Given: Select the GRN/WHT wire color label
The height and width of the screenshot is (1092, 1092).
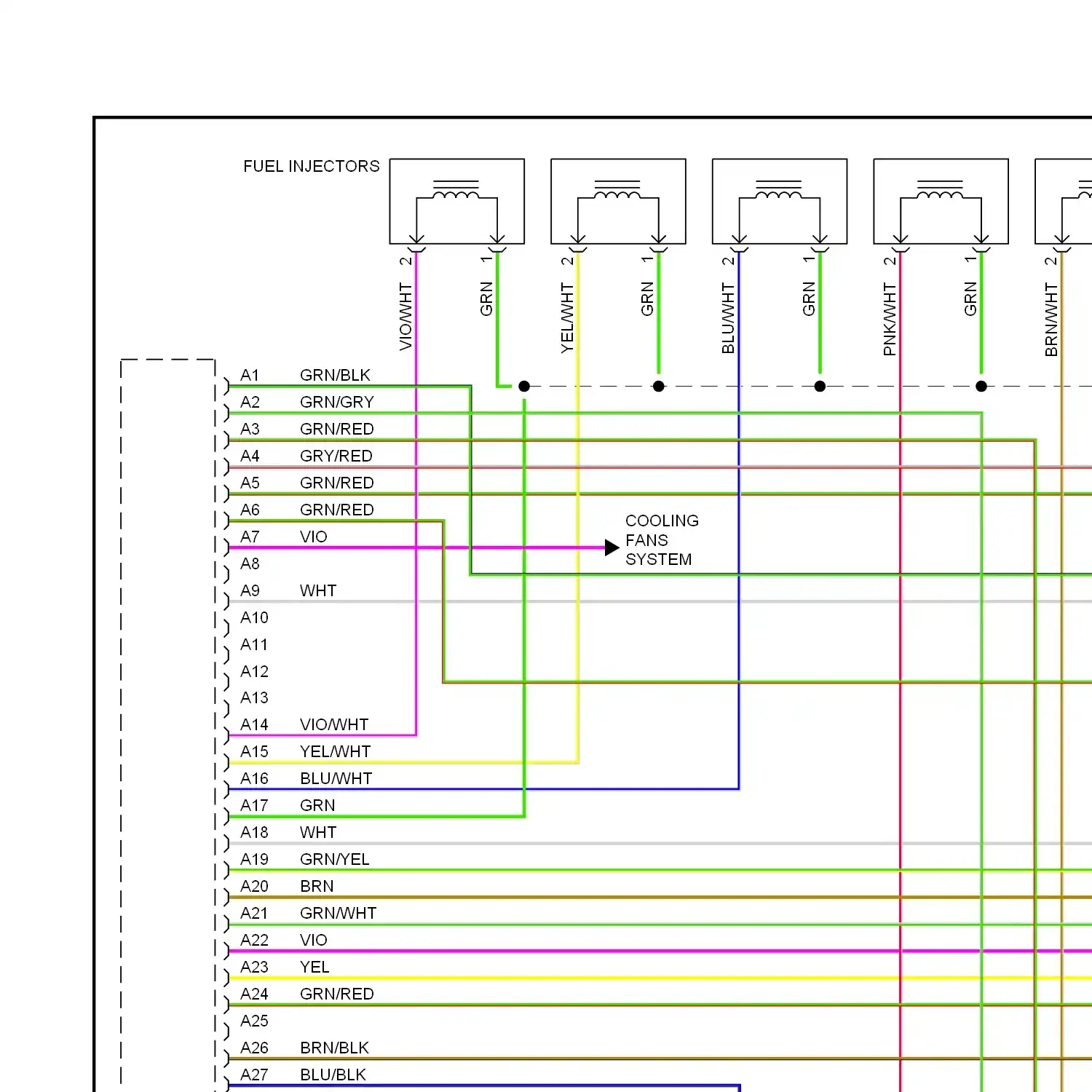Looking at the screenshot, I should (x=338, y=914).
